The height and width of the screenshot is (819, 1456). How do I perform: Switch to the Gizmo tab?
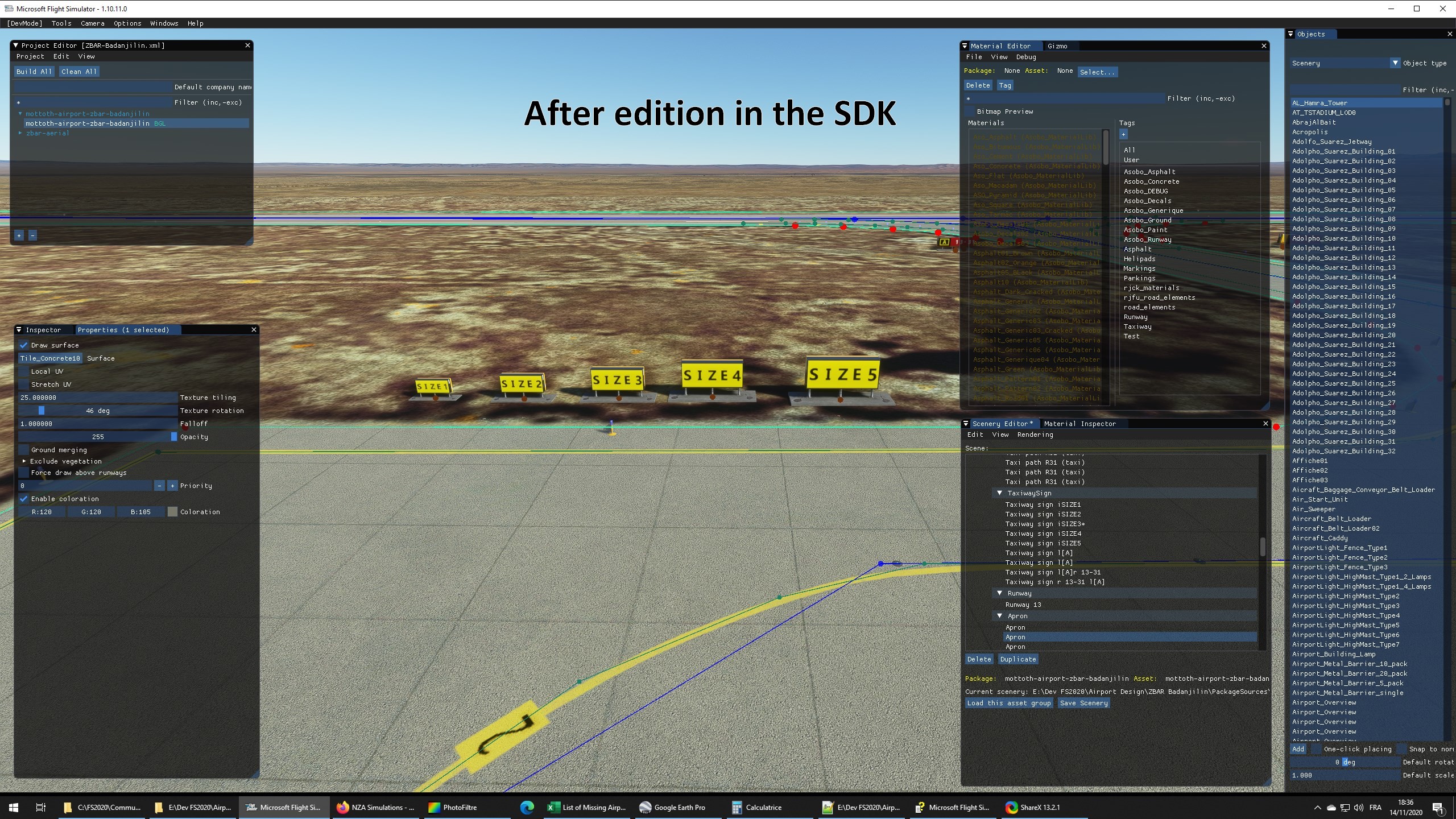1057,46
